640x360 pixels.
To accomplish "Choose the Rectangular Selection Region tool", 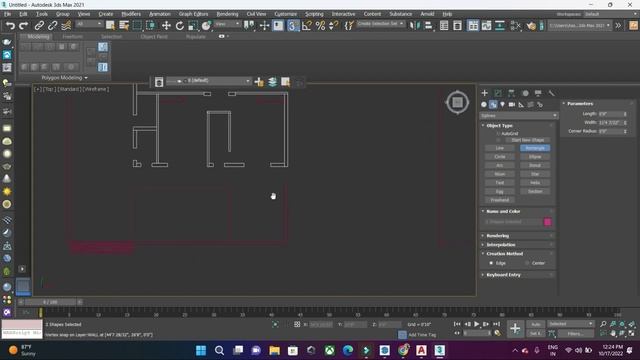I will (x=138, y=26).
